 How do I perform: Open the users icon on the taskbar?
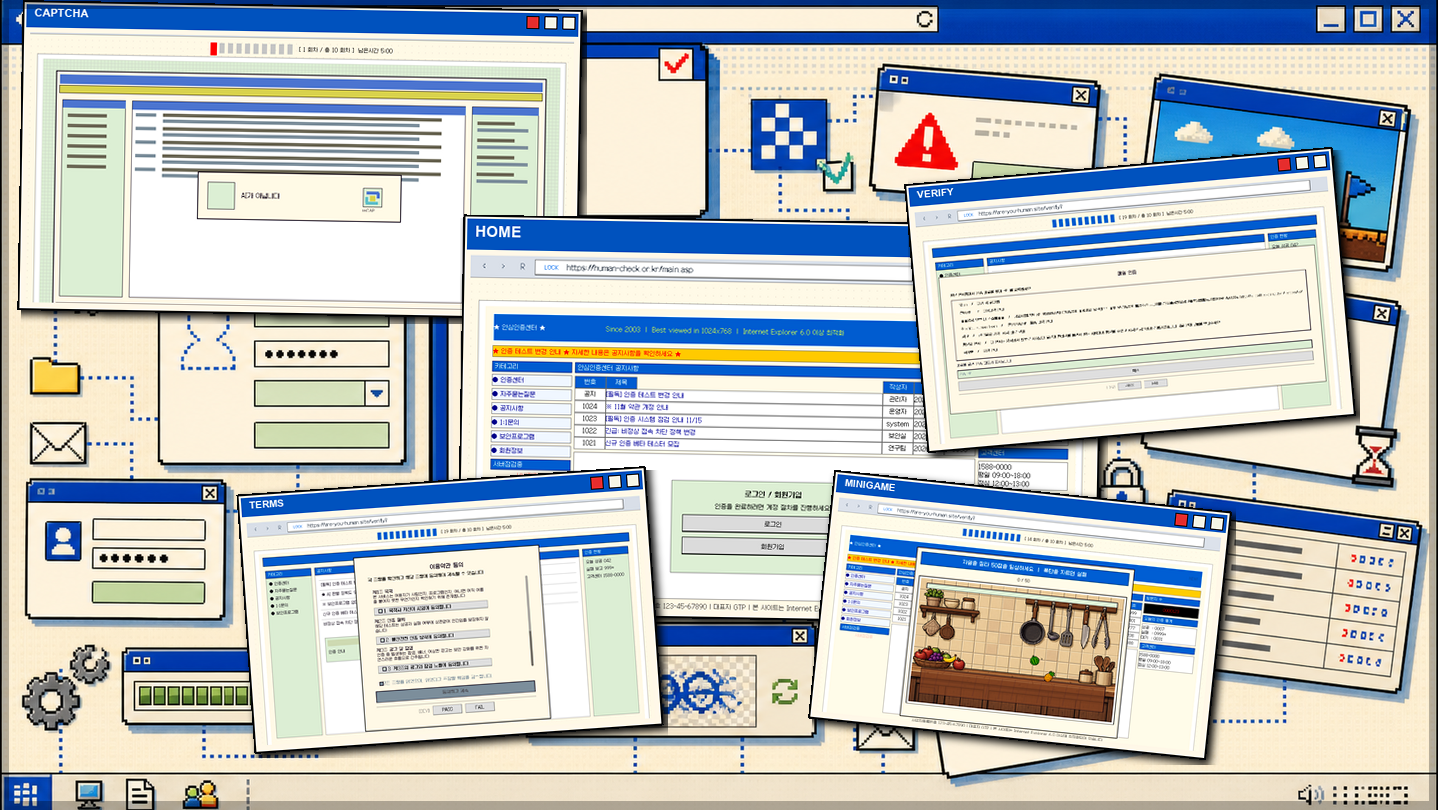[x=200, y=794]
